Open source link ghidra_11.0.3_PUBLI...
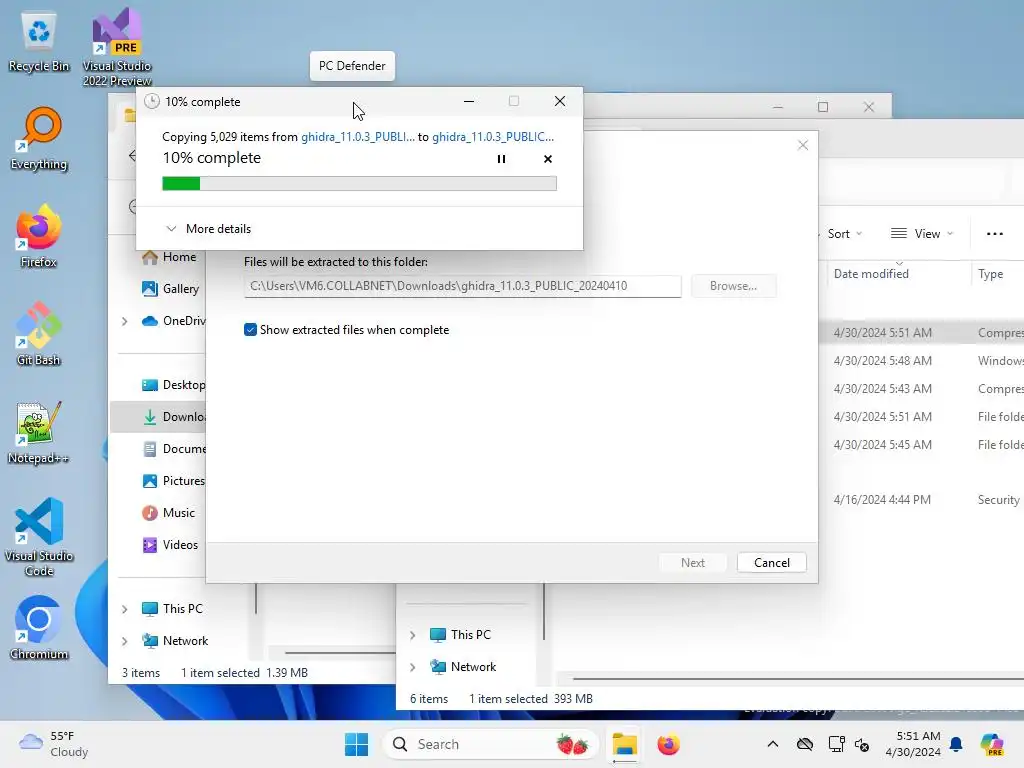Viewport: 1024px width, 768px height. pos(357,136)
